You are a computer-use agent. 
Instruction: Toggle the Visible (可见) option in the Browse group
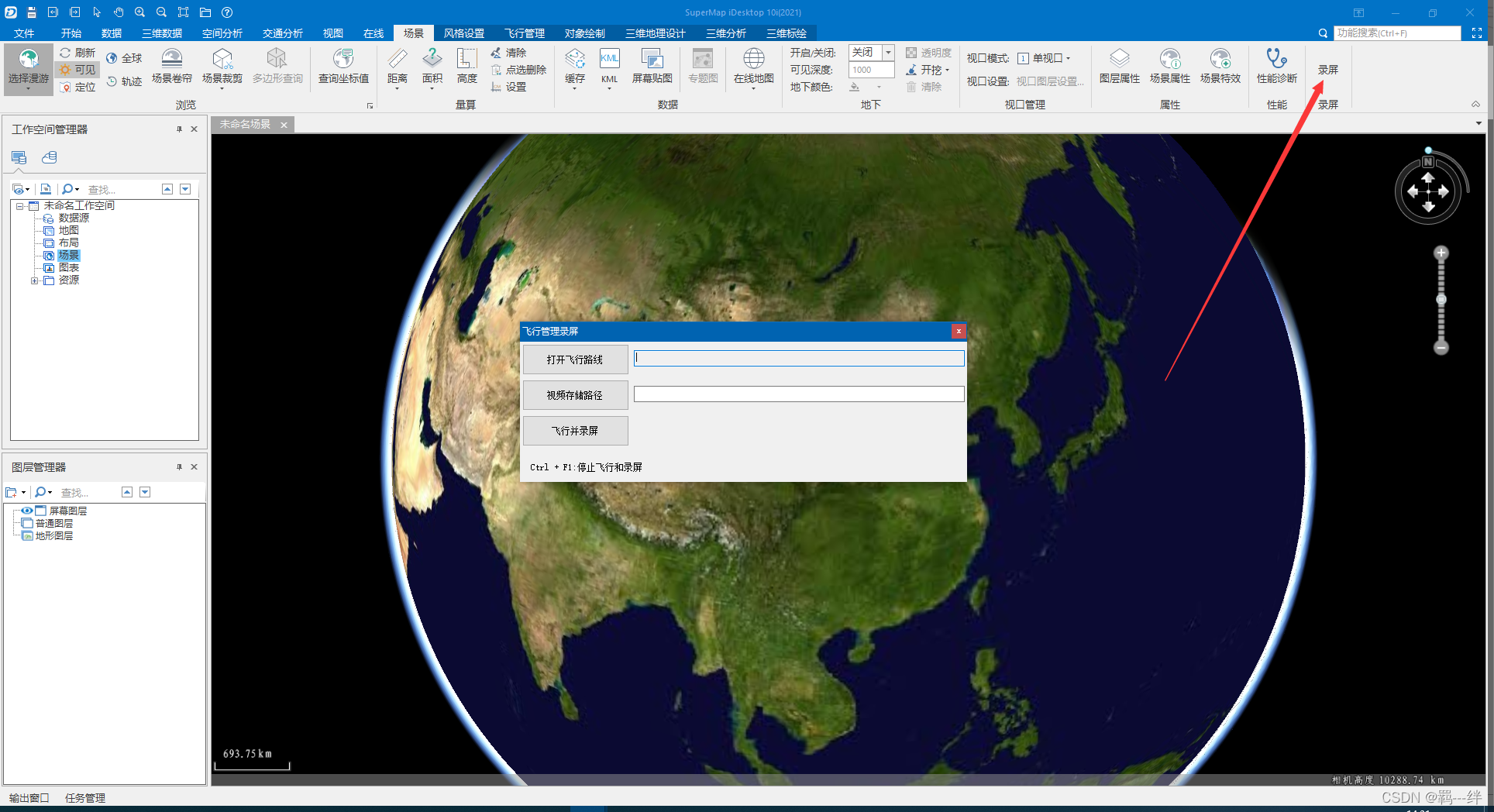pos(77,70)
